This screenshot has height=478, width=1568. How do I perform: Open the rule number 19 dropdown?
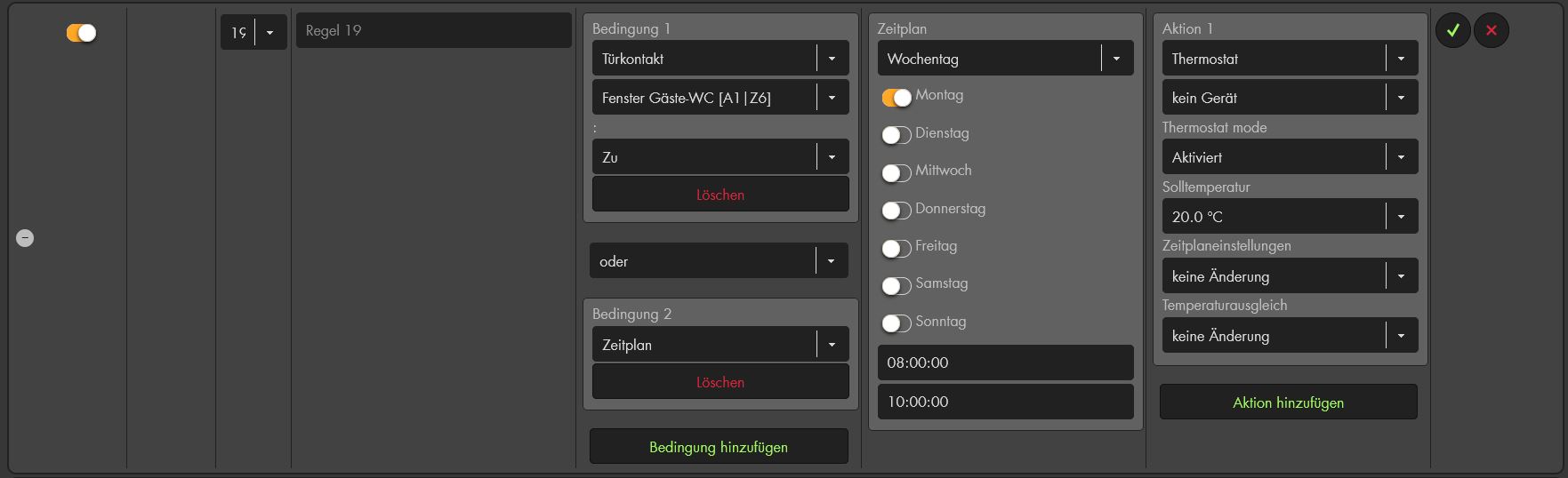(x=253, y=33)
